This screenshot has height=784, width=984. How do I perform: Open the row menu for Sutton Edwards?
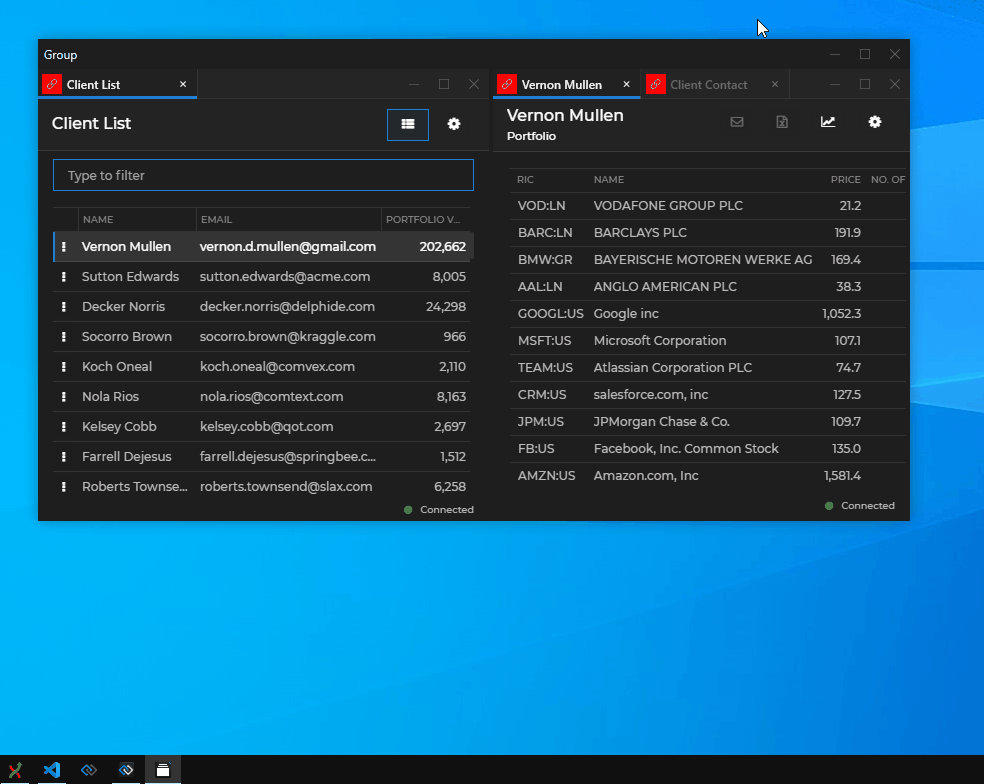(64, 276)
